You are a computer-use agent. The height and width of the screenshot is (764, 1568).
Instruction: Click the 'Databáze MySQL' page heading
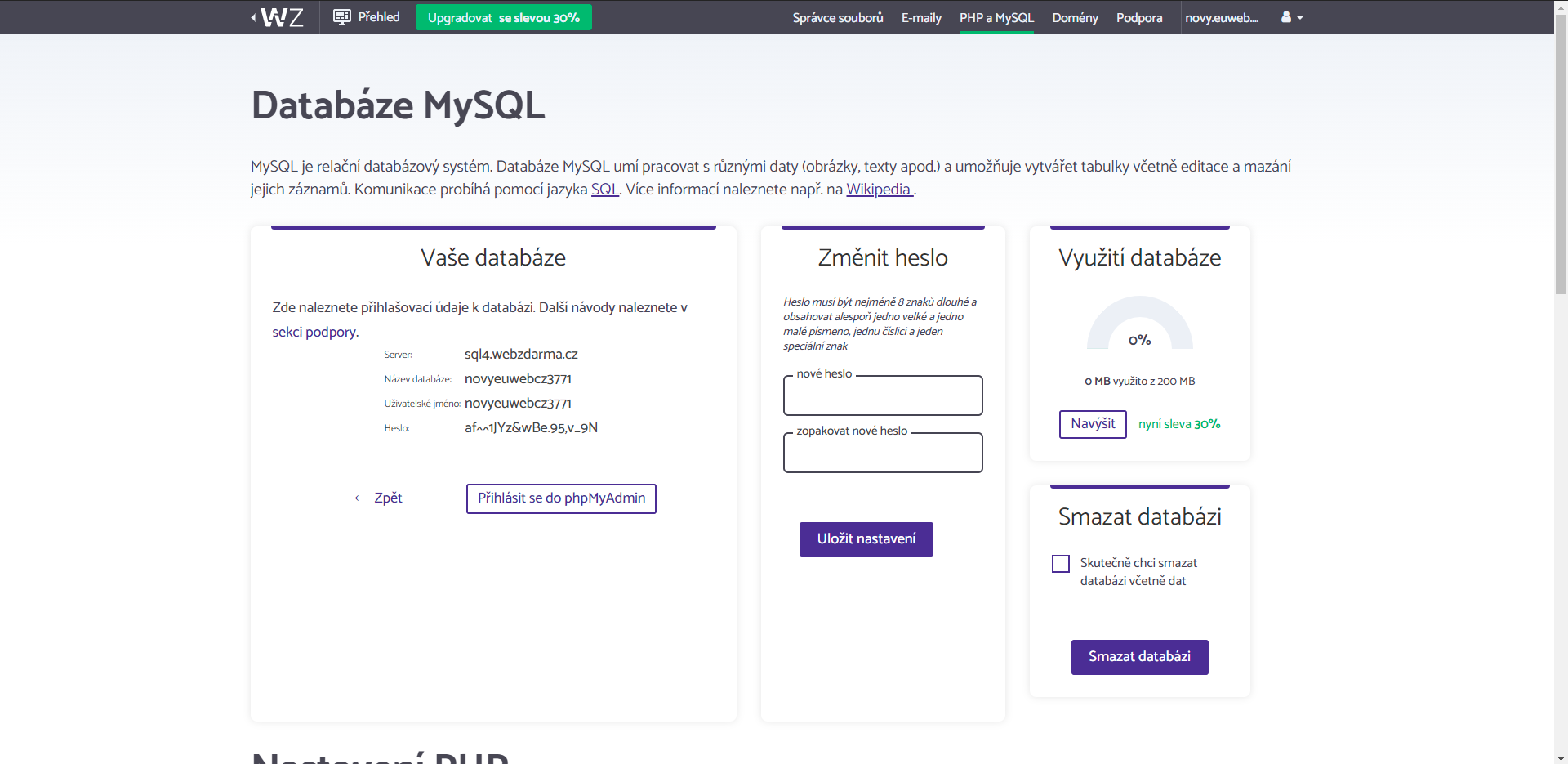click(x=399, y=106)
